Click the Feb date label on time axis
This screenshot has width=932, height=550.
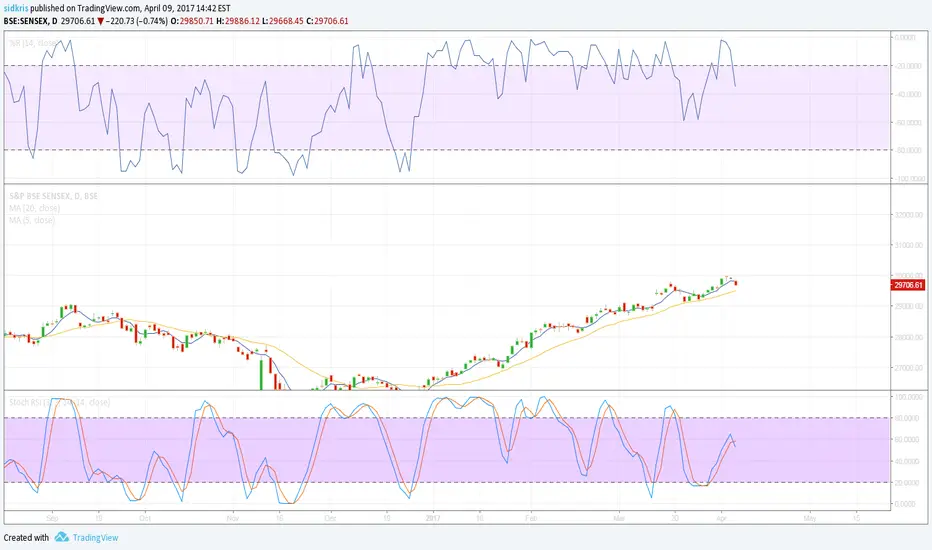[x=531, y=518]
